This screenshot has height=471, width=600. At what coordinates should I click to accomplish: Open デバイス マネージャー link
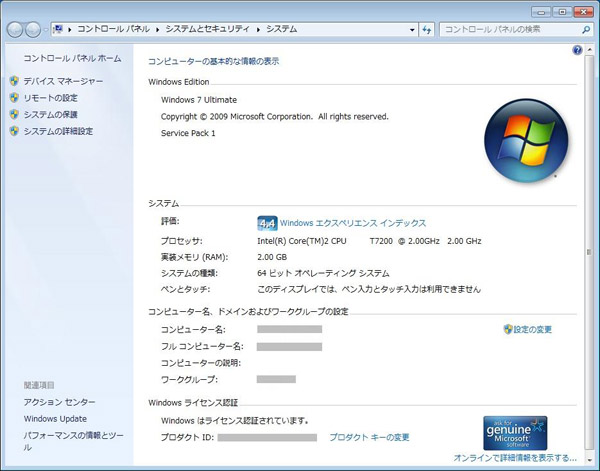click(64, 81)
